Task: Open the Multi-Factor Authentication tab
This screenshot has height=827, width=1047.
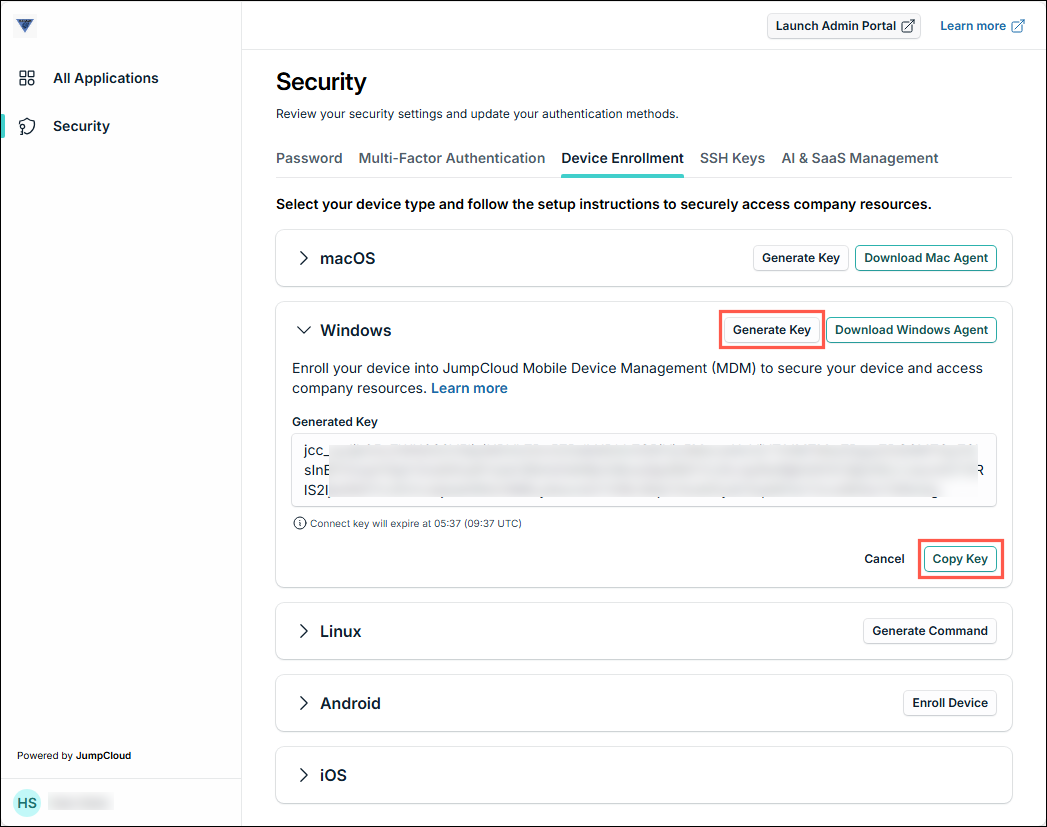Action: [x=451, y=158]
